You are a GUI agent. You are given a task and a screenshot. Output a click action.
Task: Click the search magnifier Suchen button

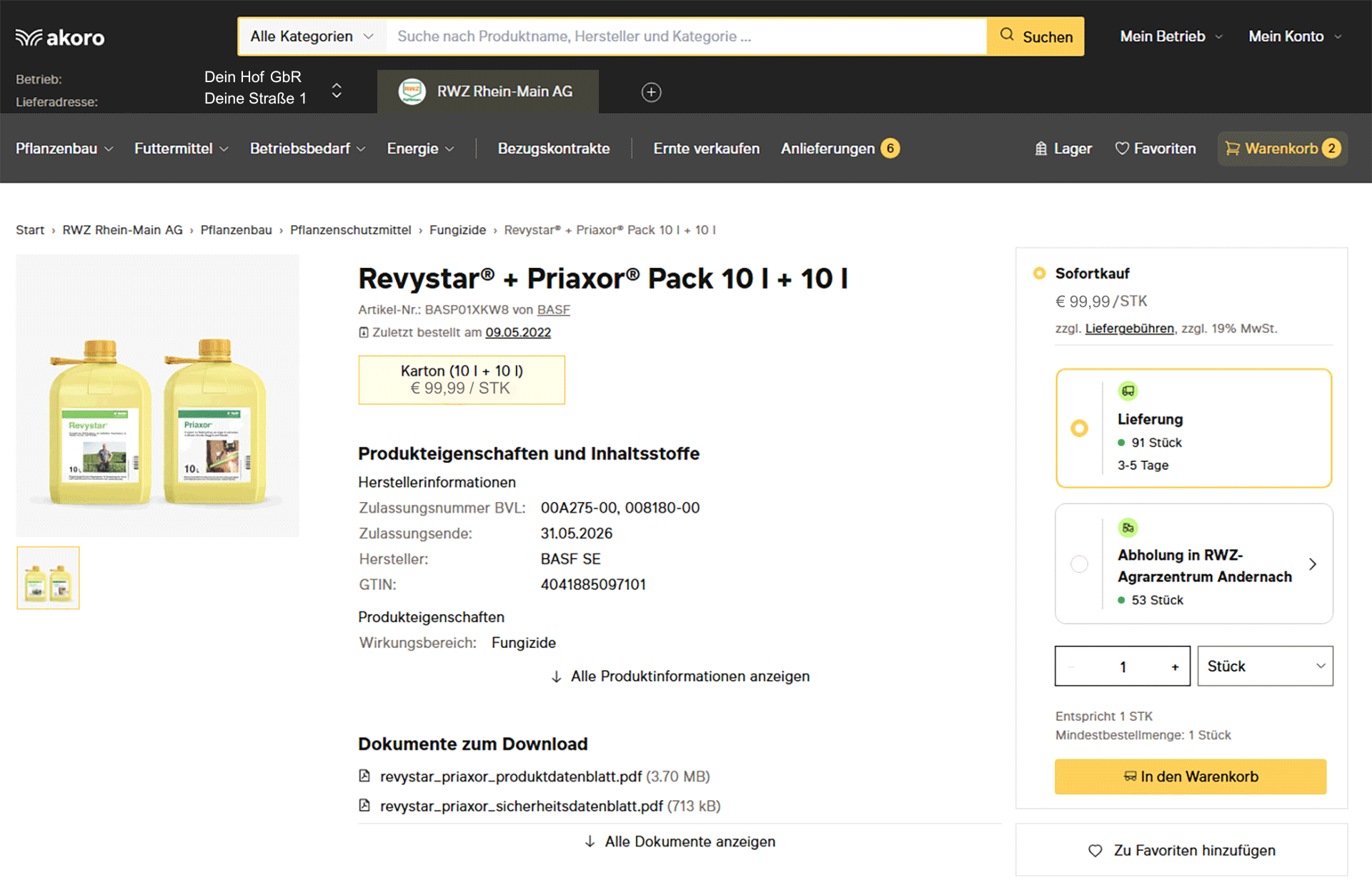click(1035, 36)
